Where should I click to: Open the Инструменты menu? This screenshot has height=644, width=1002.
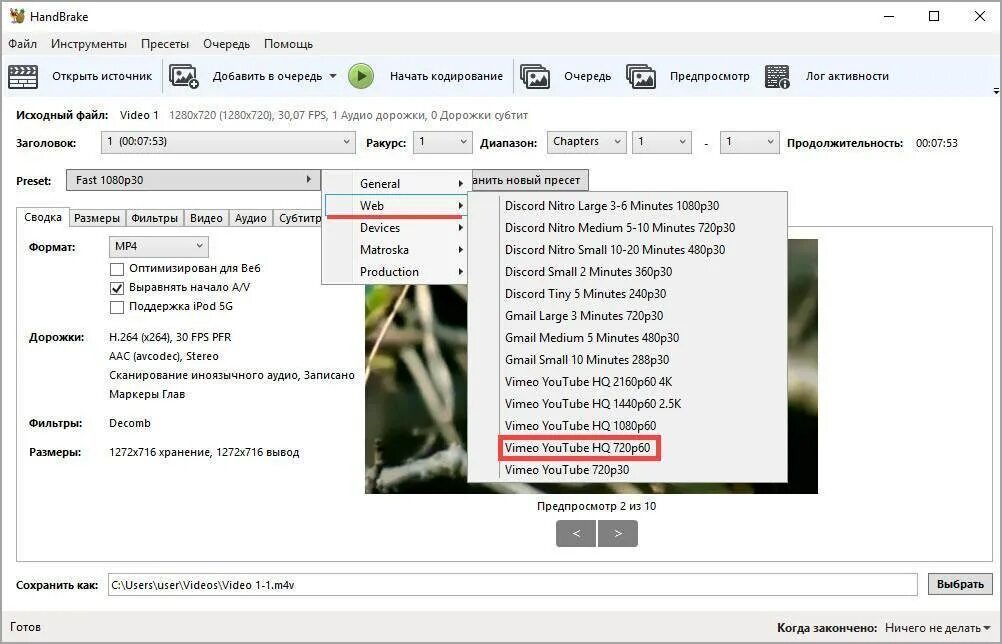tap(89, 44)
